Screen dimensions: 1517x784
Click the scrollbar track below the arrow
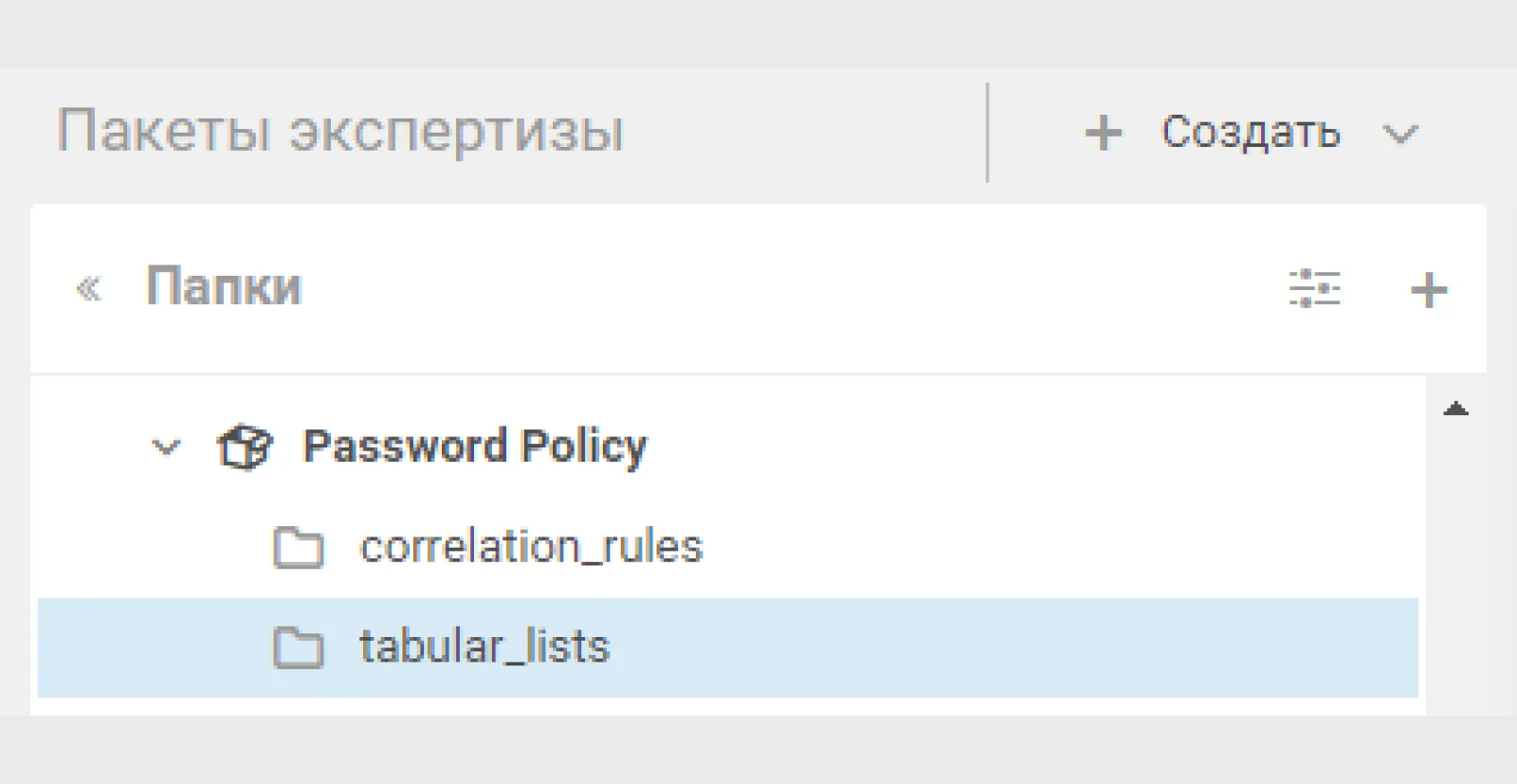(1455, 569)
